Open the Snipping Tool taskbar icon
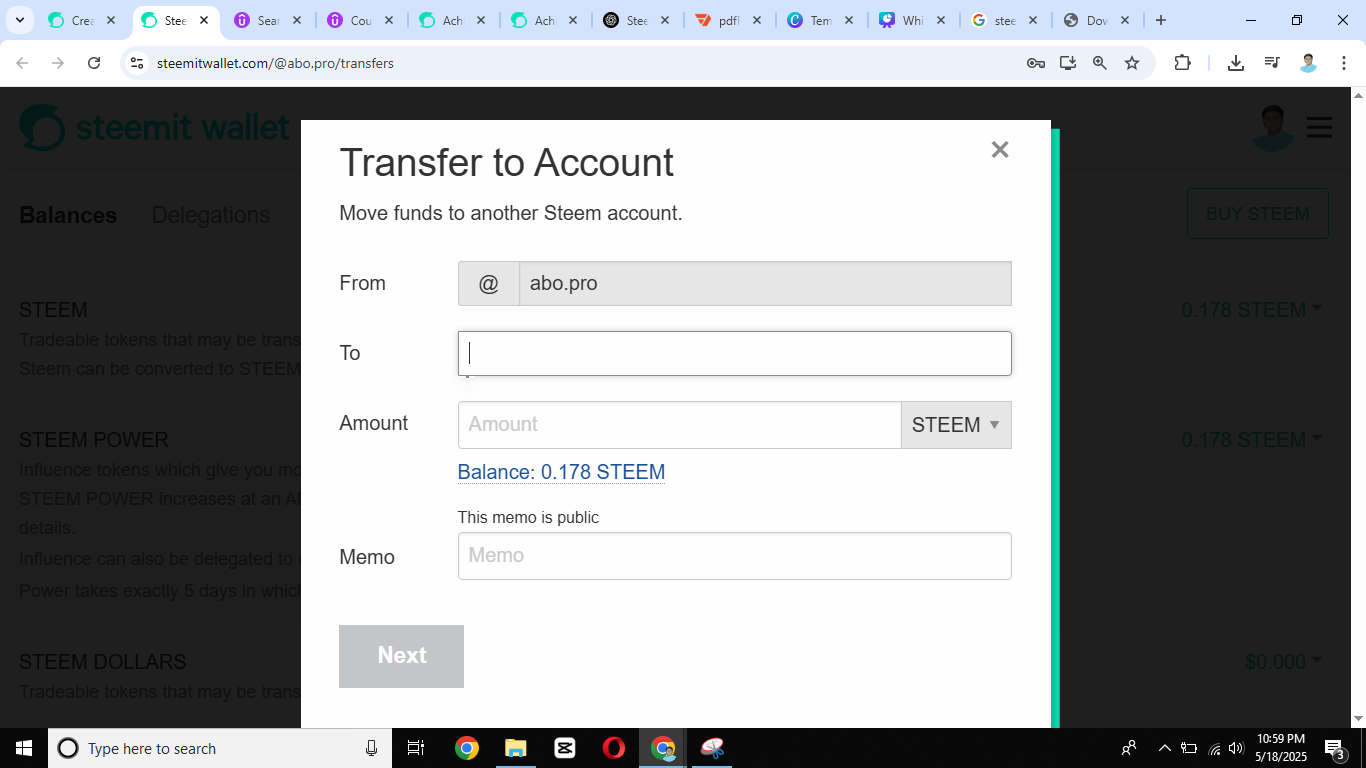1366x768 pixels. (712, 748)
